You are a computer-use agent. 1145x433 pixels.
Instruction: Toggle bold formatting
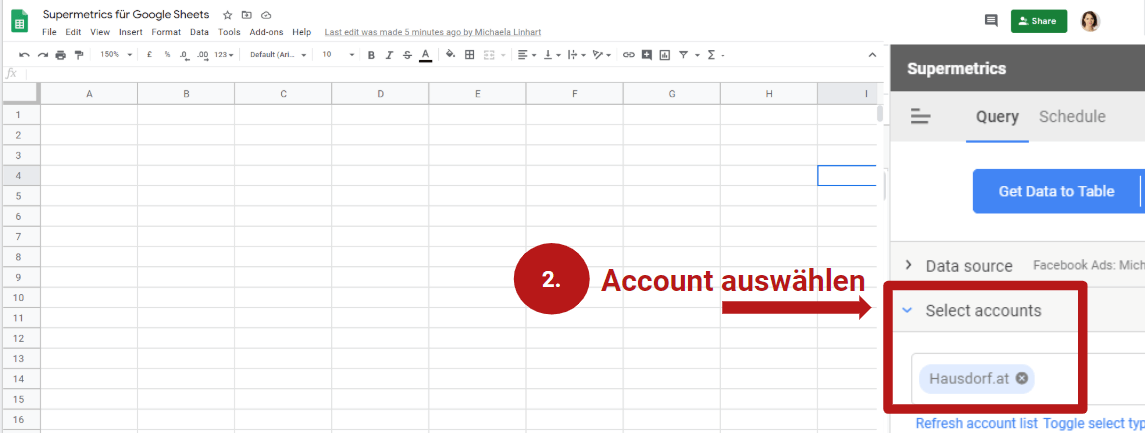coord(371,55)
